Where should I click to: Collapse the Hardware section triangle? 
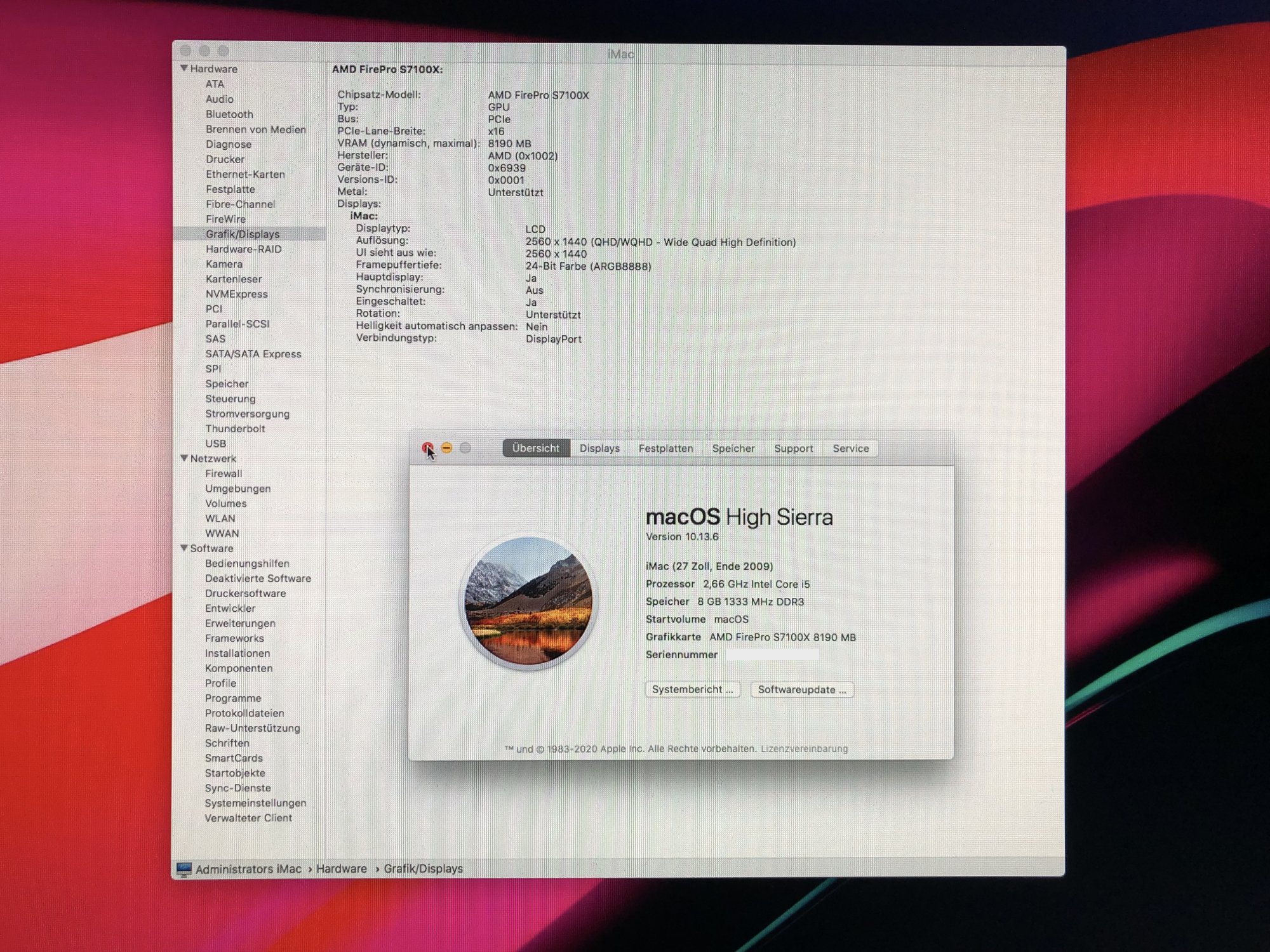(184, 68)
